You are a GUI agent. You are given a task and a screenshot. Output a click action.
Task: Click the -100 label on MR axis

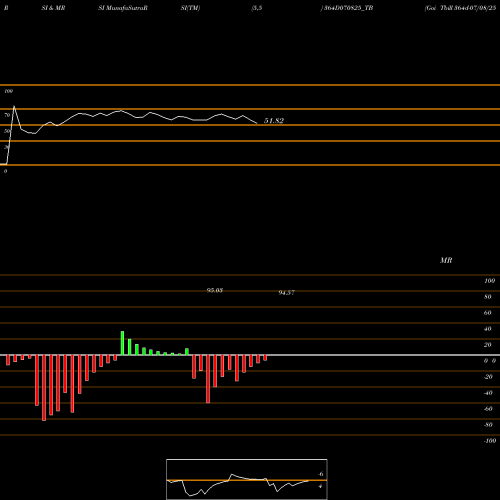pyautogui.click(x=490, y=441)
